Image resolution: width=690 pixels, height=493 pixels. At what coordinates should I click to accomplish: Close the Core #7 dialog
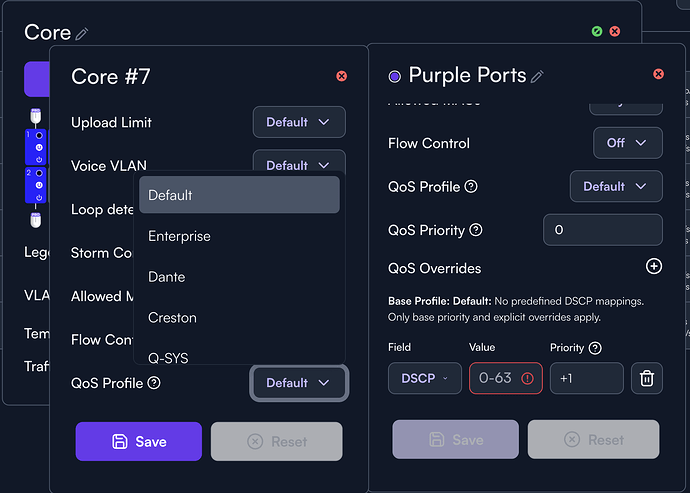coord(342,76)
